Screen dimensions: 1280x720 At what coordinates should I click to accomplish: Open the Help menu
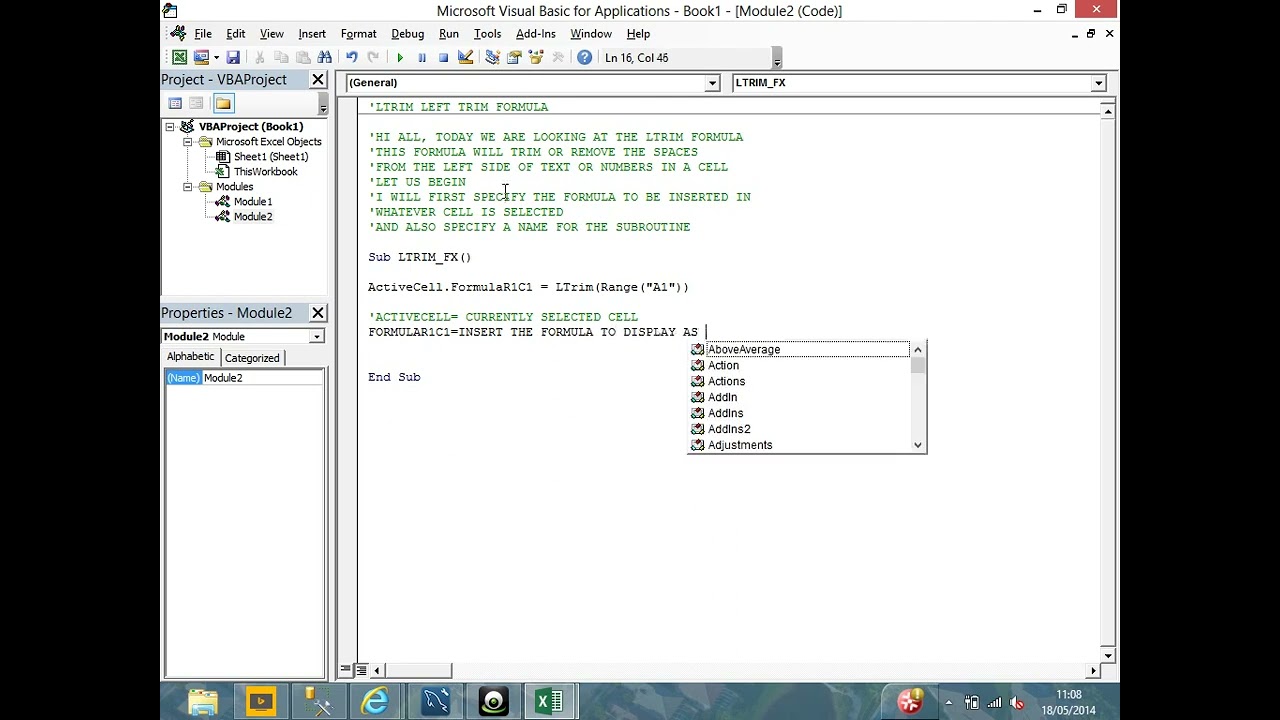638,34
